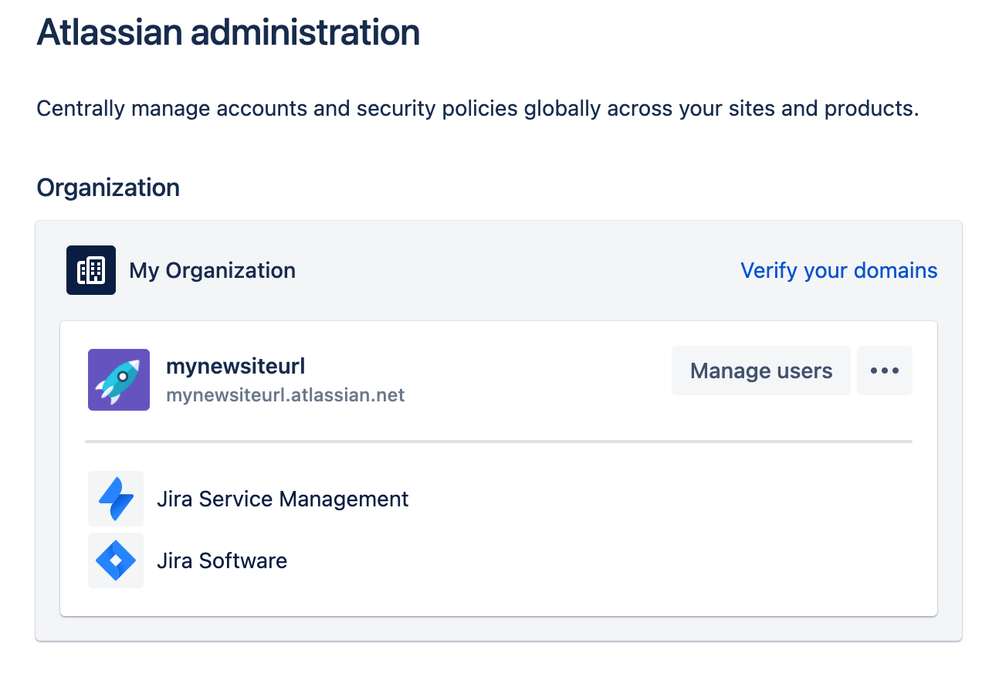
Task: Click the divider line under mynewsiteurl
Action: [x=498, y=441]
